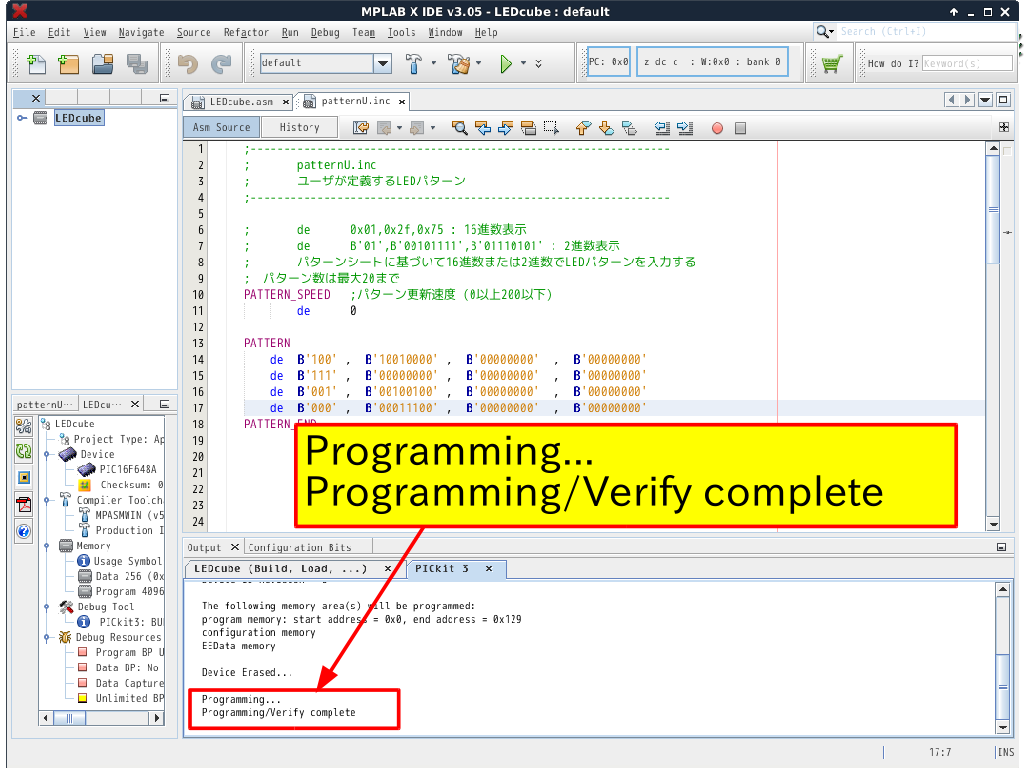Click the Find Selection magnifier icon
The height and width of the screenshot is (768, 1024).
click(x=460, y=128)
